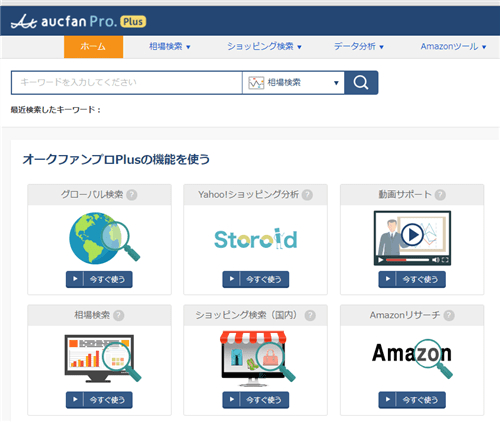Screen dimensions: 500x422
Task: Click the globe image in グローバル検索 card
Action: tap(104, 238)
